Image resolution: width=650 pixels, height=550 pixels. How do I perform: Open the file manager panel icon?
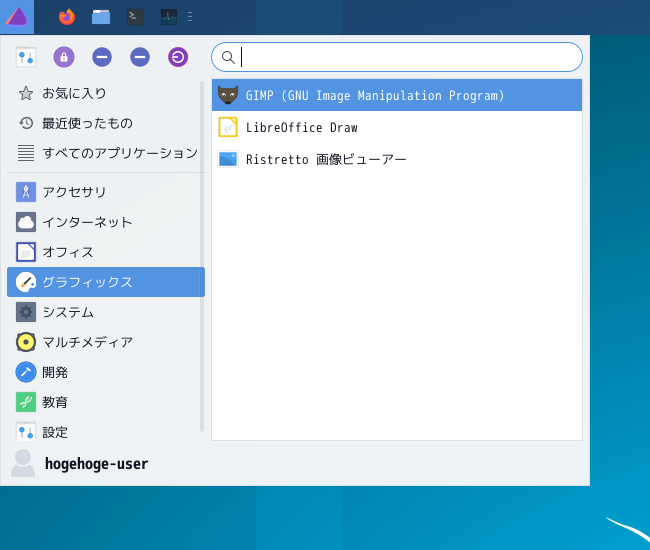(101, 17)
